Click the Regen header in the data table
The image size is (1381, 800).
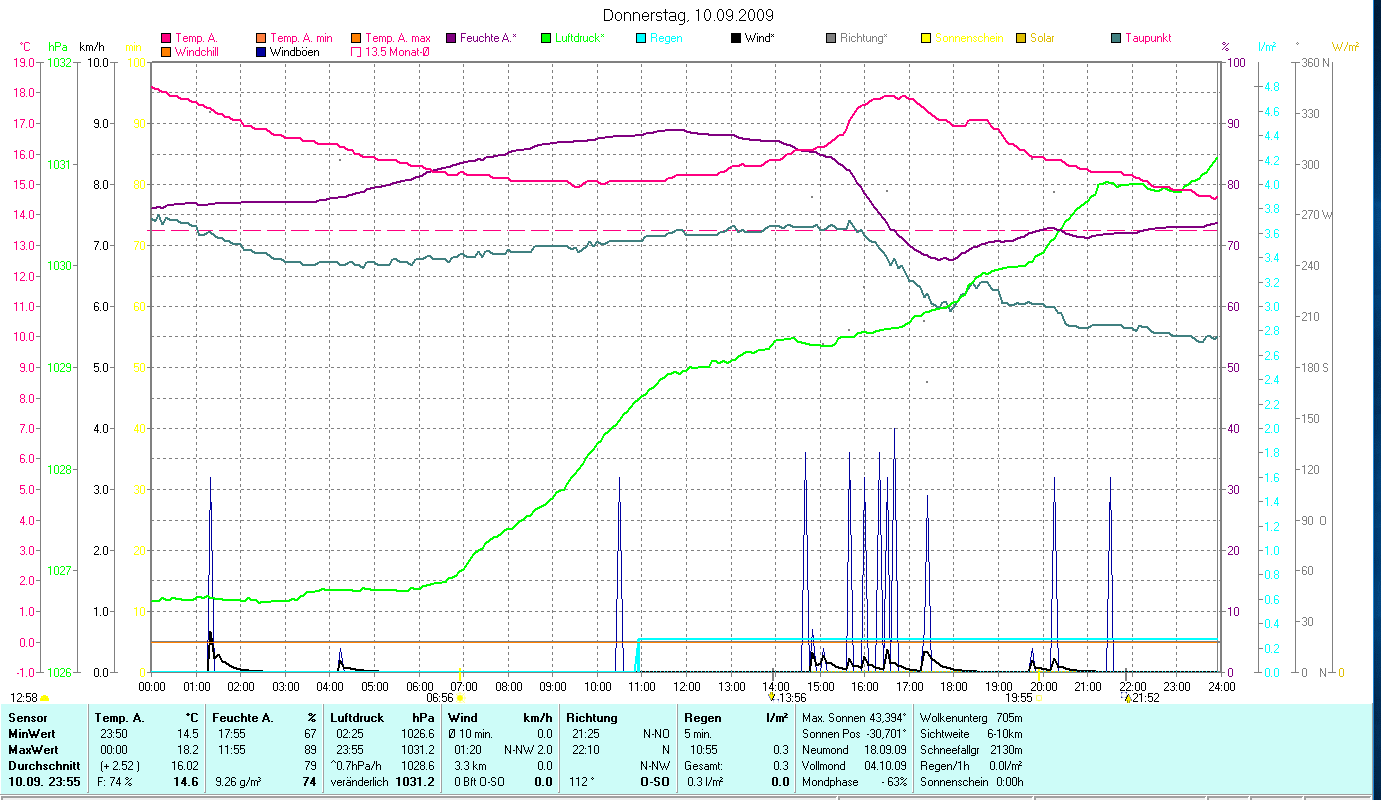[x=701, y=718]
